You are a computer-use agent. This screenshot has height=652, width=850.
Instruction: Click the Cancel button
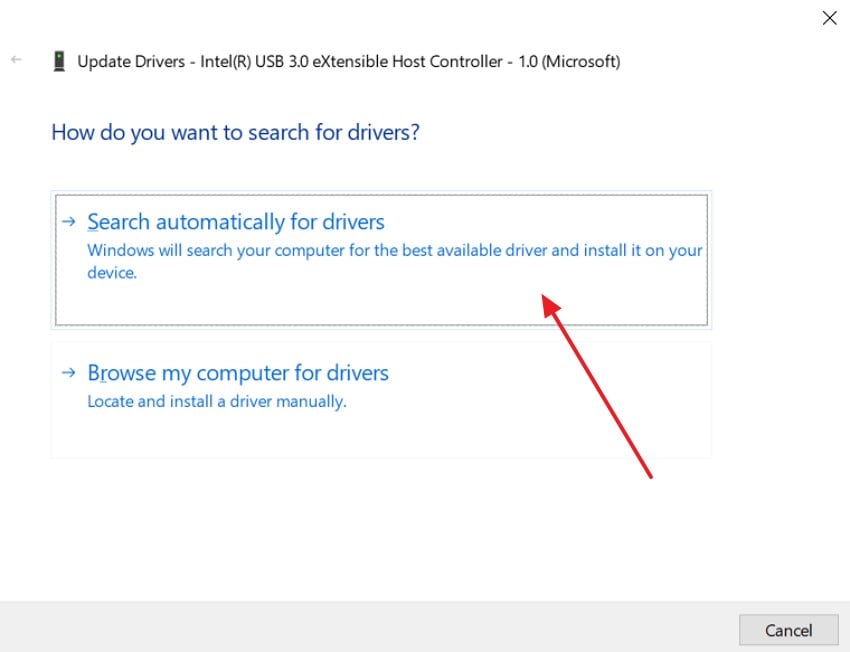tap(788, 630)
